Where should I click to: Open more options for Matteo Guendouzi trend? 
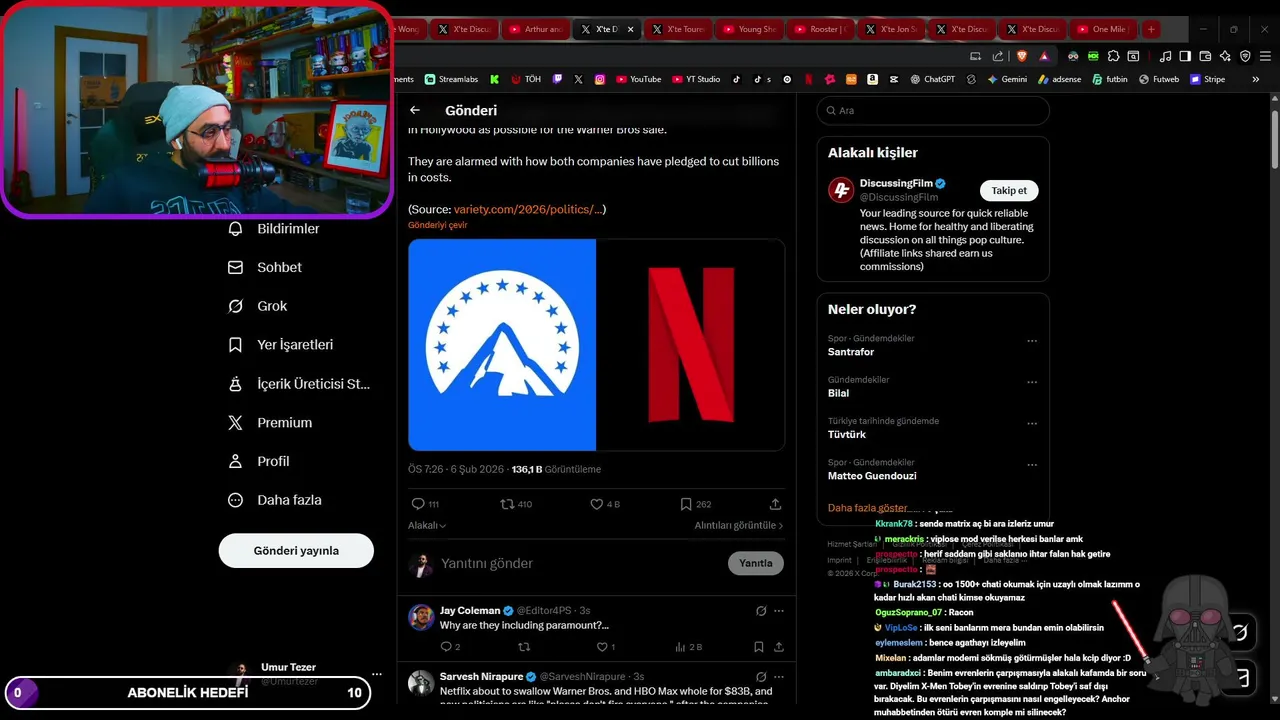[1032, 465]
